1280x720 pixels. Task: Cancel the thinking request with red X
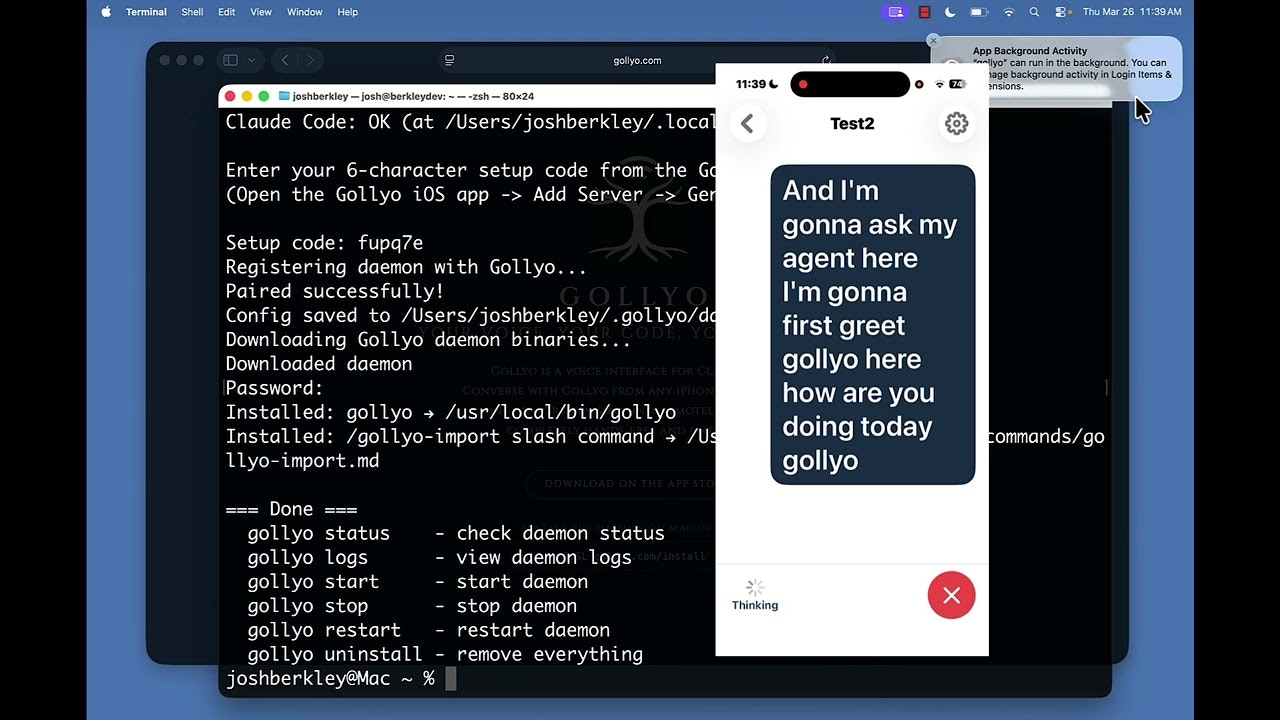(951, 596)
